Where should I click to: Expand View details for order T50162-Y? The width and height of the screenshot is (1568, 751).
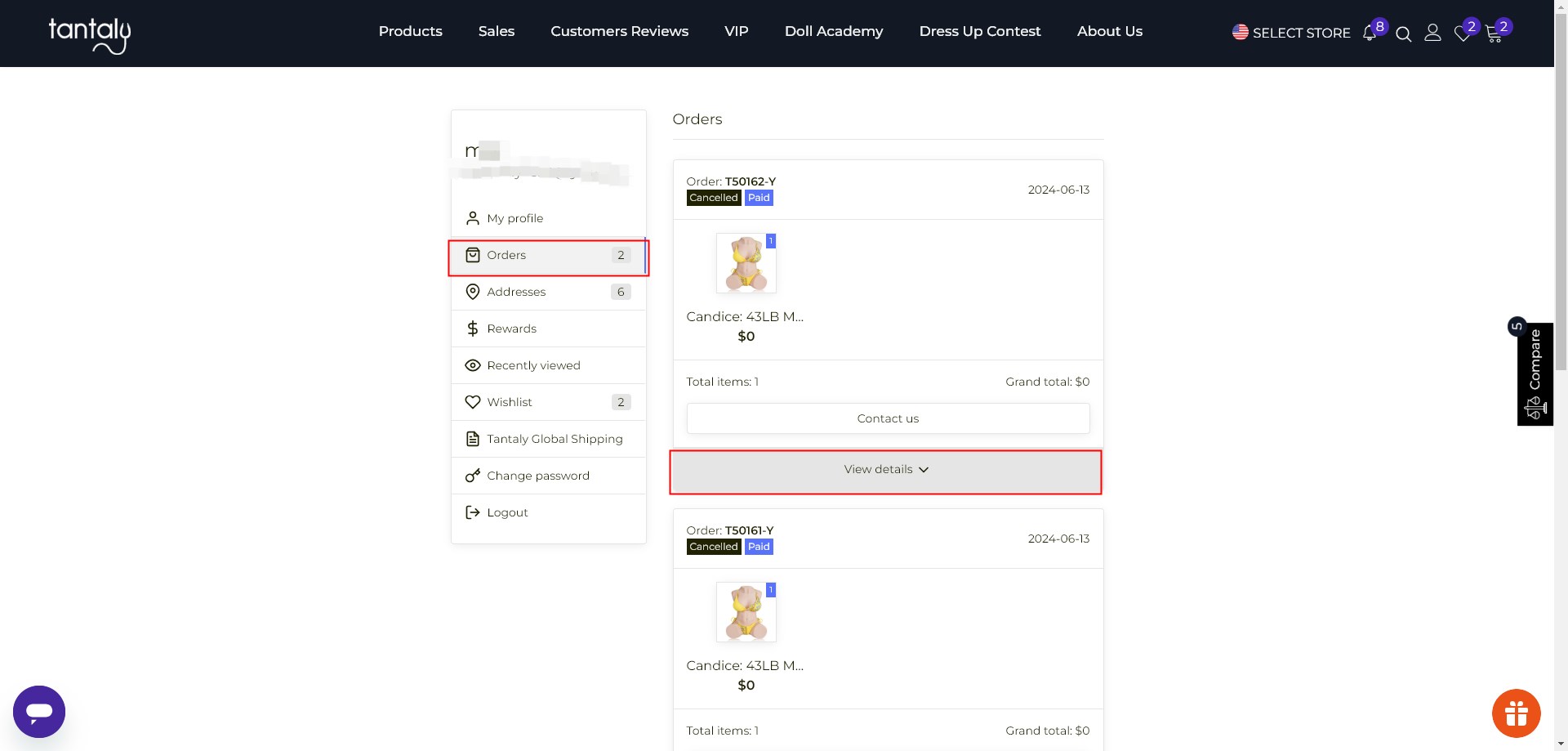(x=886, y=470)
